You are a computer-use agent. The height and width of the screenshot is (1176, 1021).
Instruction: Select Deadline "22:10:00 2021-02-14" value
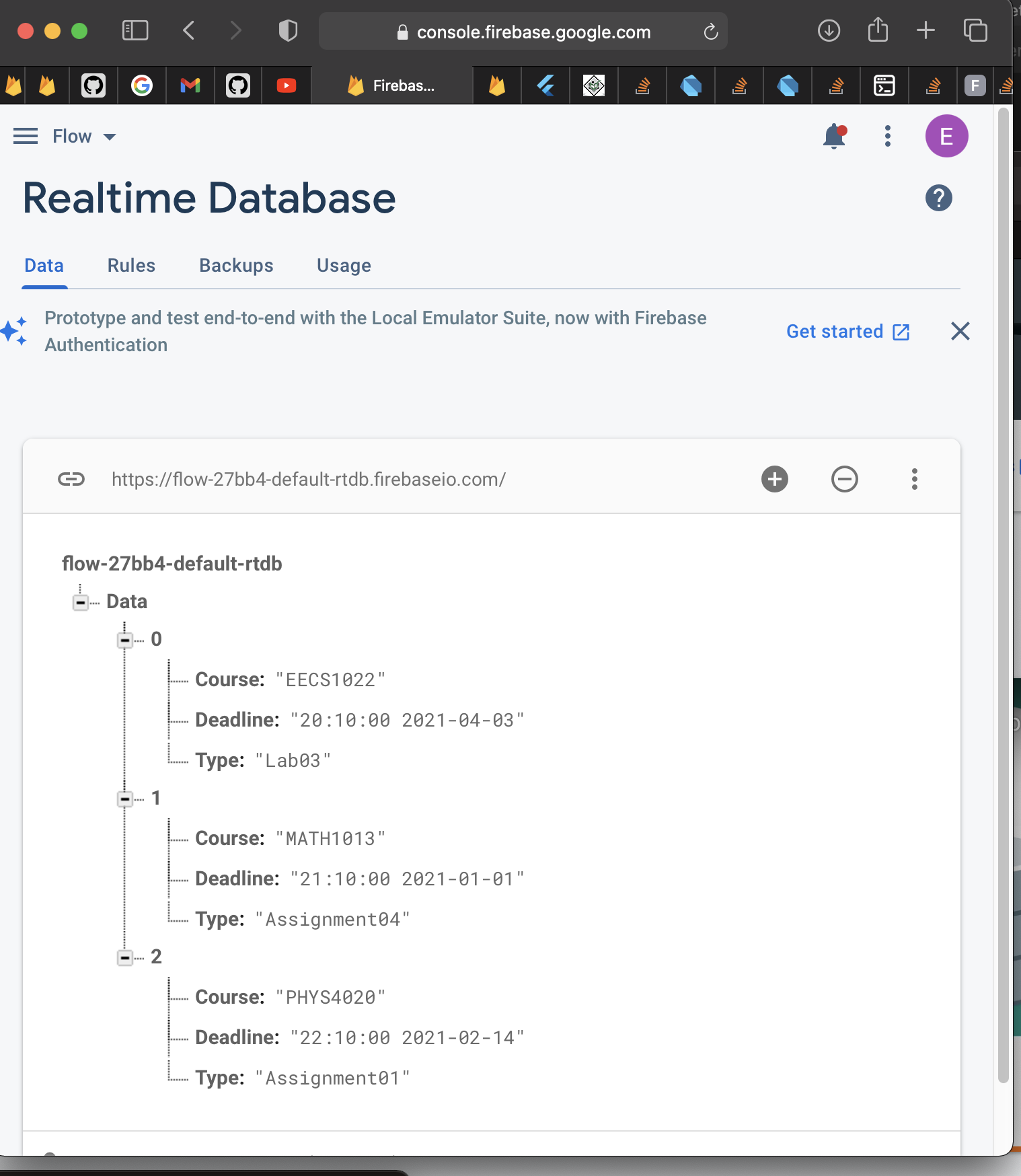coord(407,1037)
